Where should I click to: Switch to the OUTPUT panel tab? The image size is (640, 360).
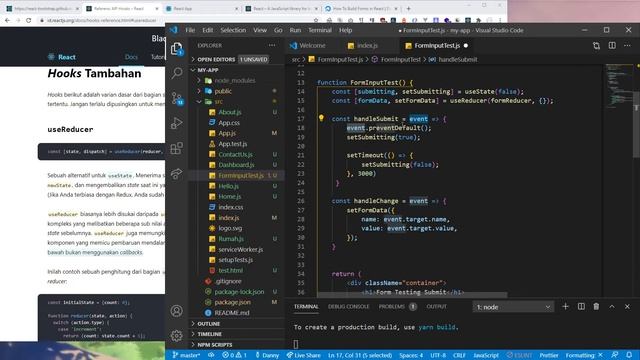436,307
